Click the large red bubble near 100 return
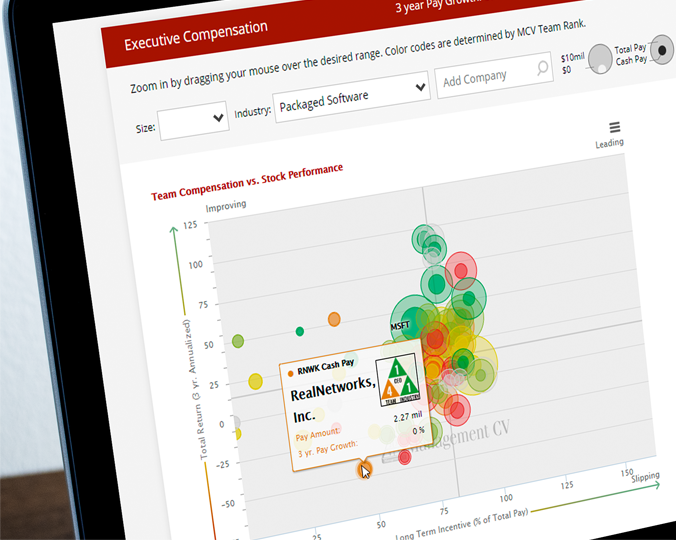 [x=461, y=270]
